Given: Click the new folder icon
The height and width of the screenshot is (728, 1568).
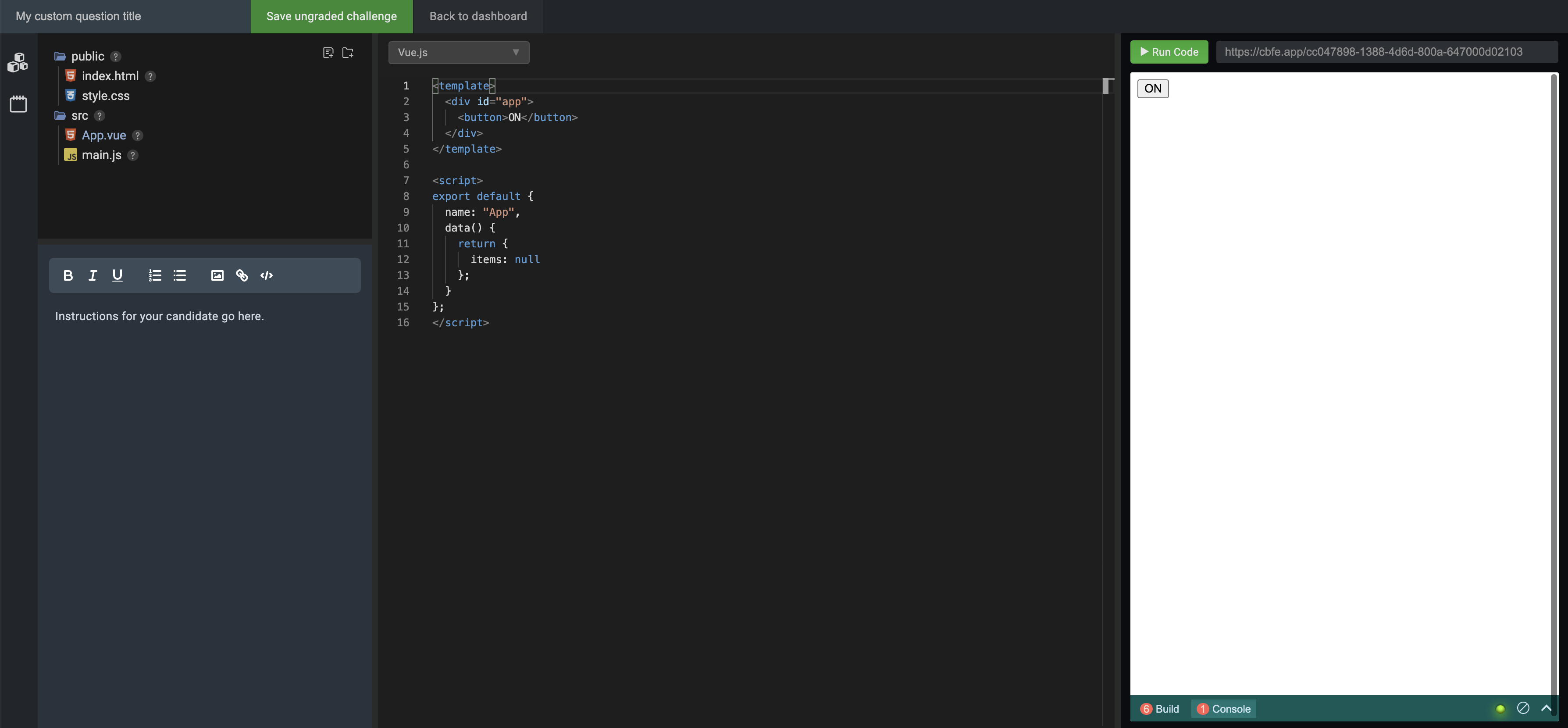Looking at the screenshot, I should click(348, 53).
